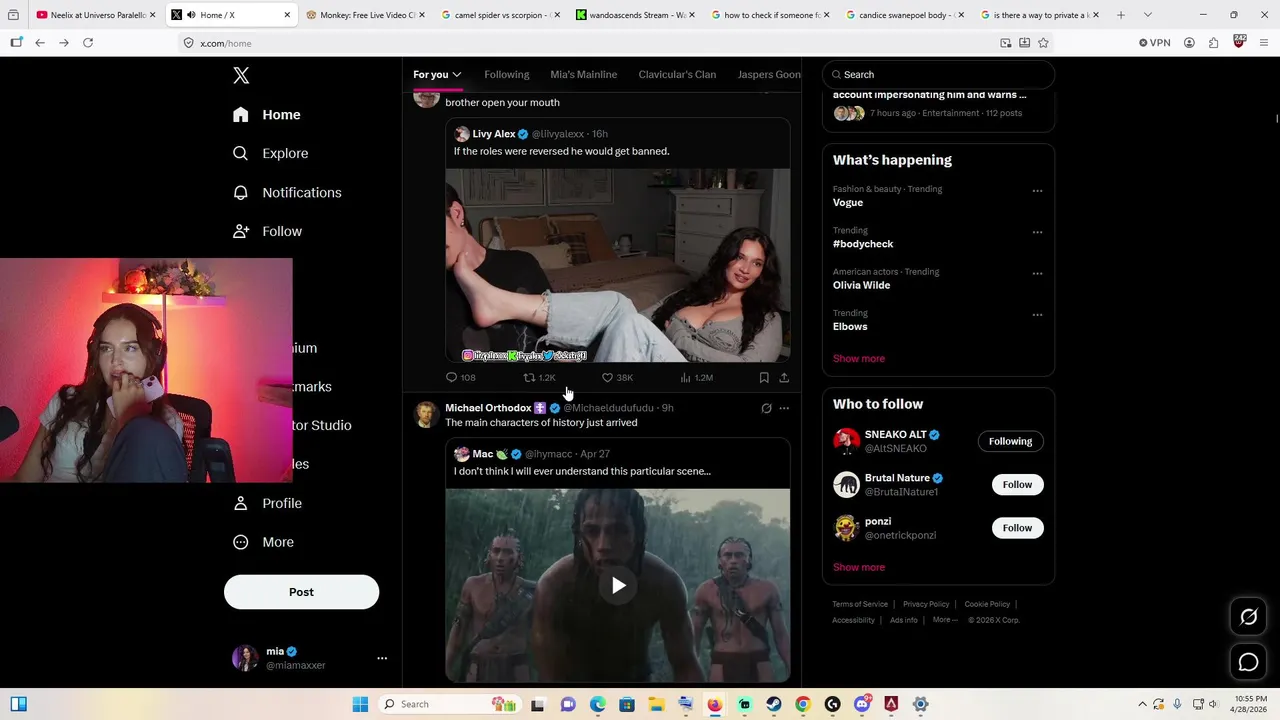The width and height of the screenshot is (1280, 720).
Task: Open options for the Olivia Wilde trend
Action: (1037, 273)
